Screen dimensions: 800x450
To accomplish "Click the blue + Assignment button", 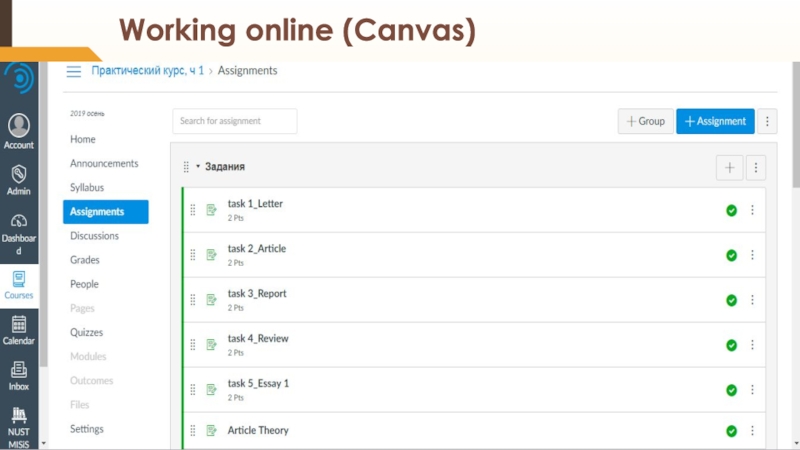I will [x=715, y=121].
